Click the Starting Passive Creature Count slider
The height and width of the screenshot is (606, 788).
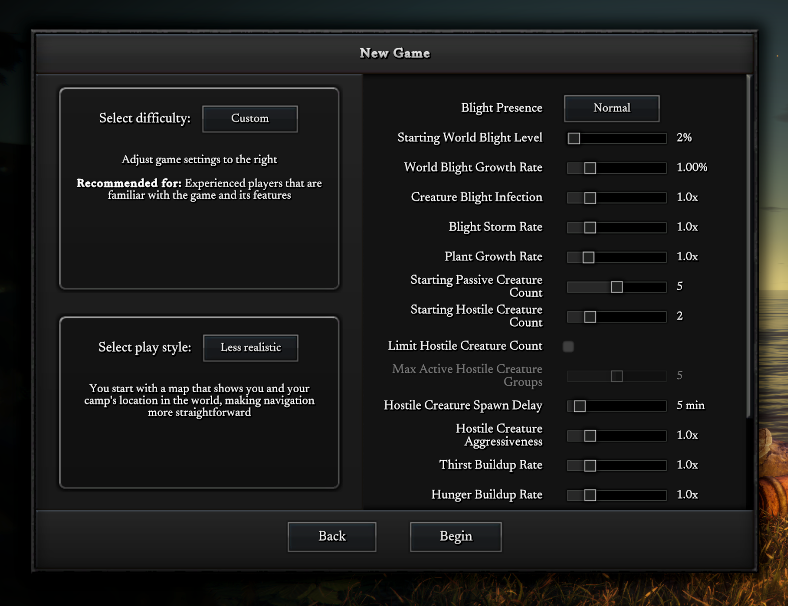coord(616,287)
